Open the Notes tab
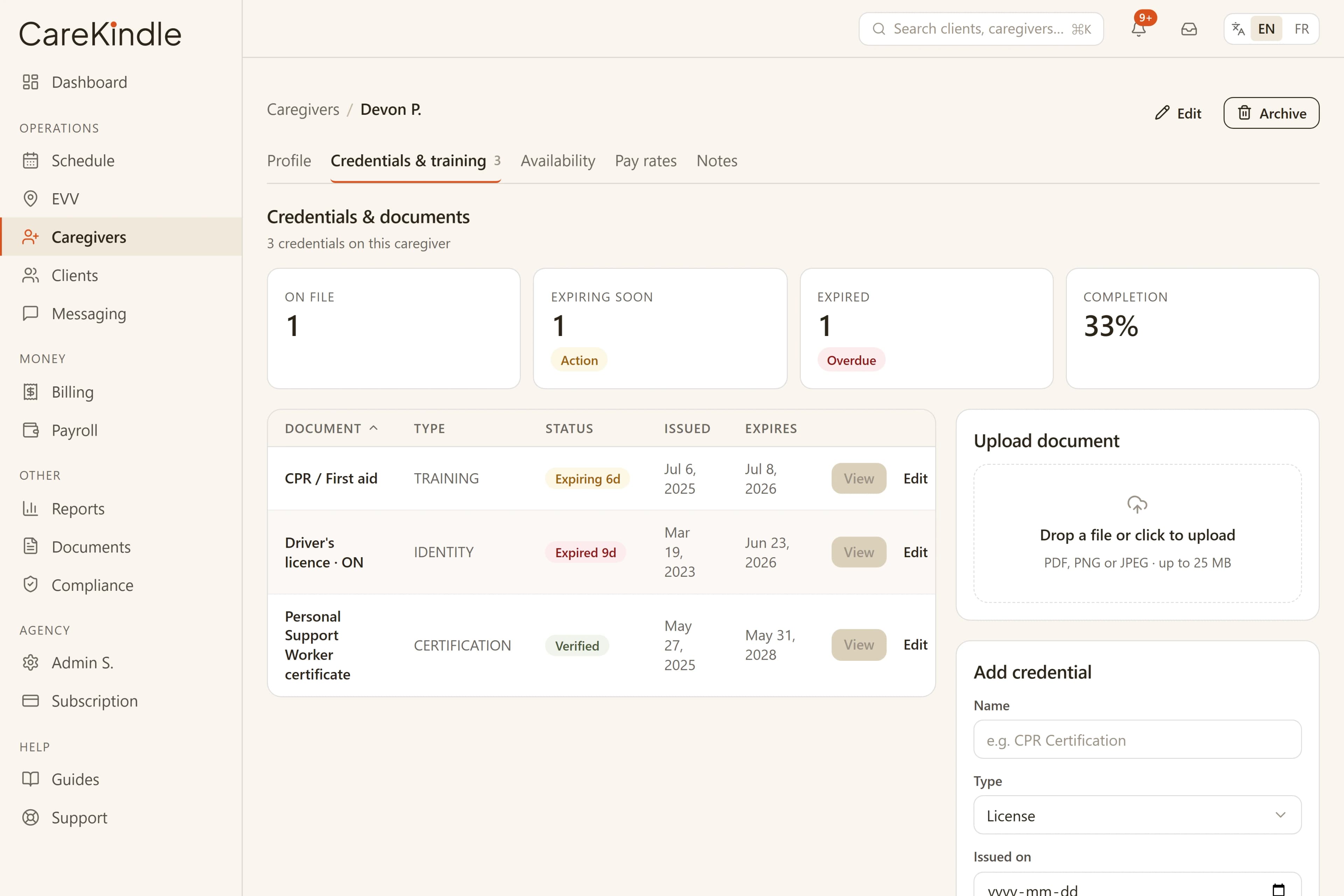 coord(716,161)
